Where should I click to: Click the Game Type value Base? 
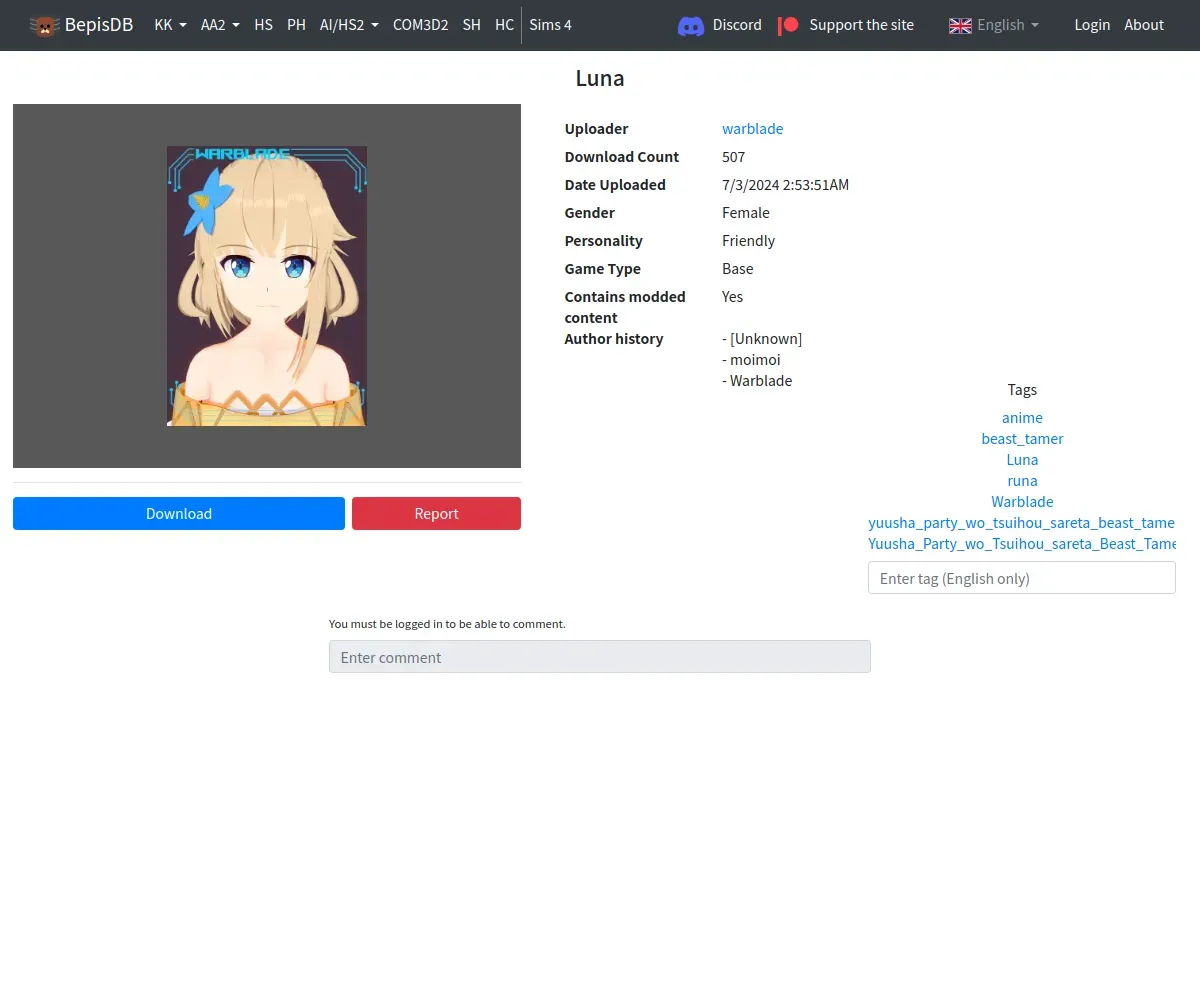coord(738,268)
